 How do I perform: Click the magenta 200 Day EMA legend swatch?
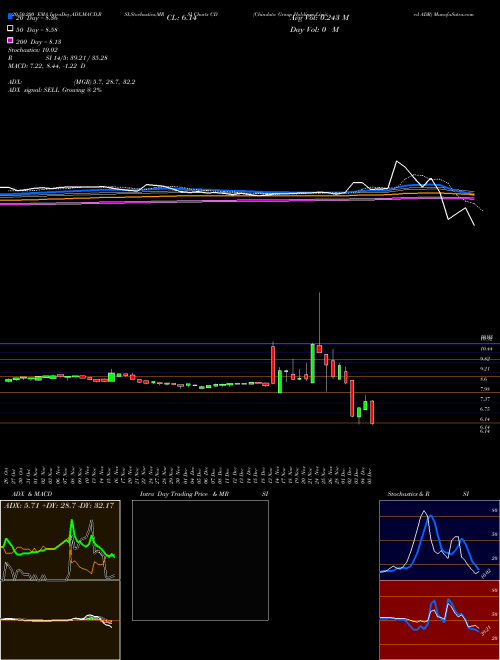[x=10, y=40]
